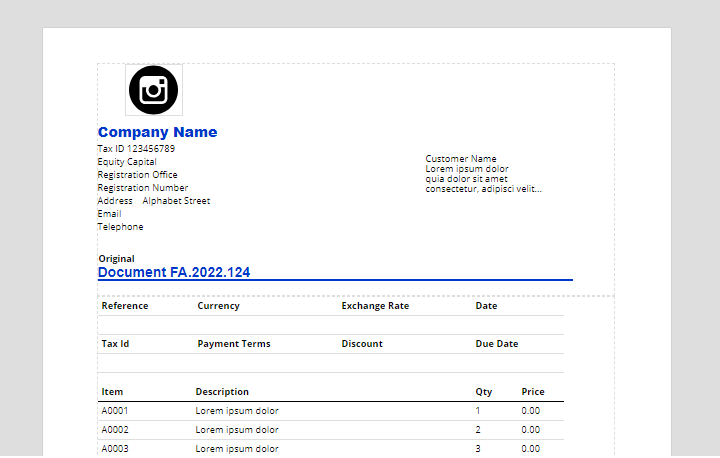
Task: Click the Tax ID 123456789 line
Action: (x=136, y=149)
